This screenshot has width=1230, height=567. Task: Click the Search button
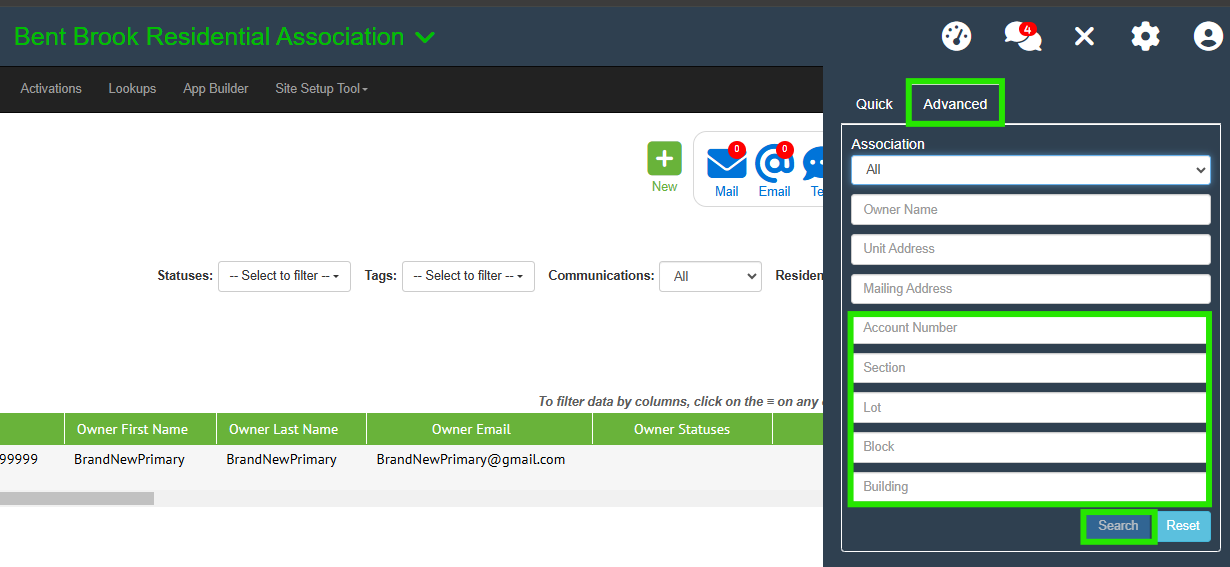click(1118, 526)
